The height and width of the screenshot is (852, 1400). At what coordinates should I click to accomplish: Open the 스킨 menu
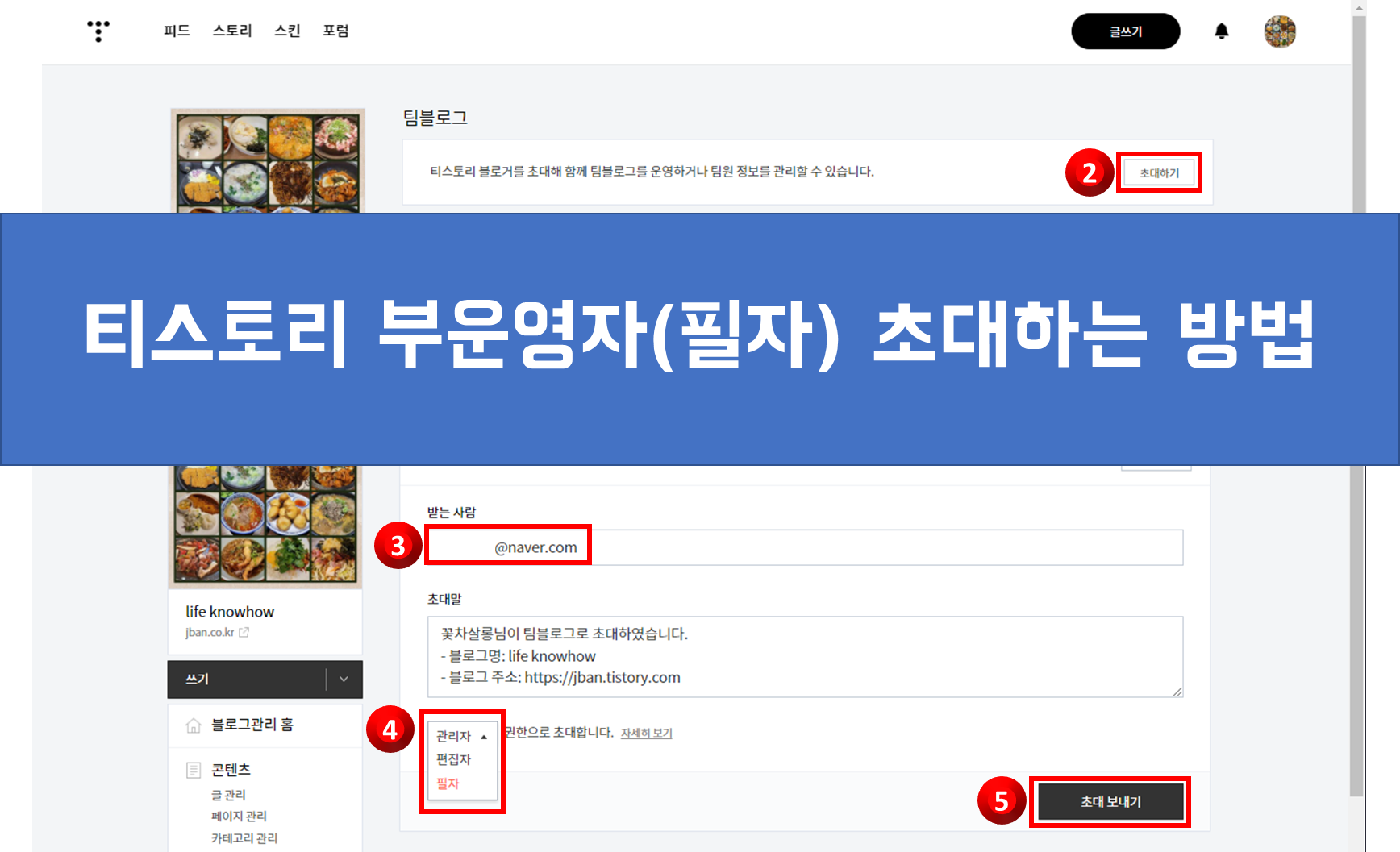(287, 31)
